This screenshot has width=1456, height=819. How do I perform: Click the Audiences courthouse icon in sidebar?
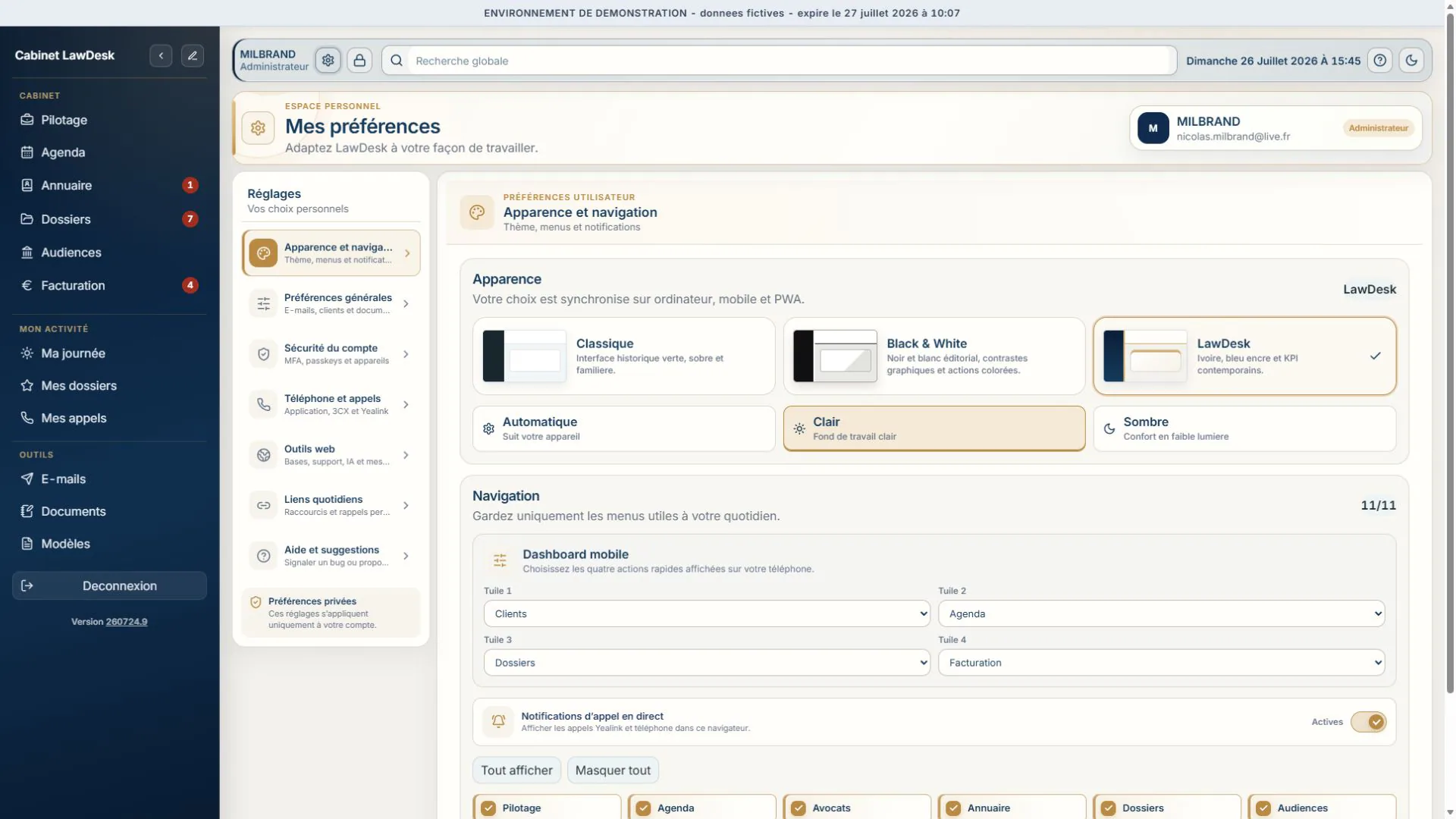pos(27,253)
